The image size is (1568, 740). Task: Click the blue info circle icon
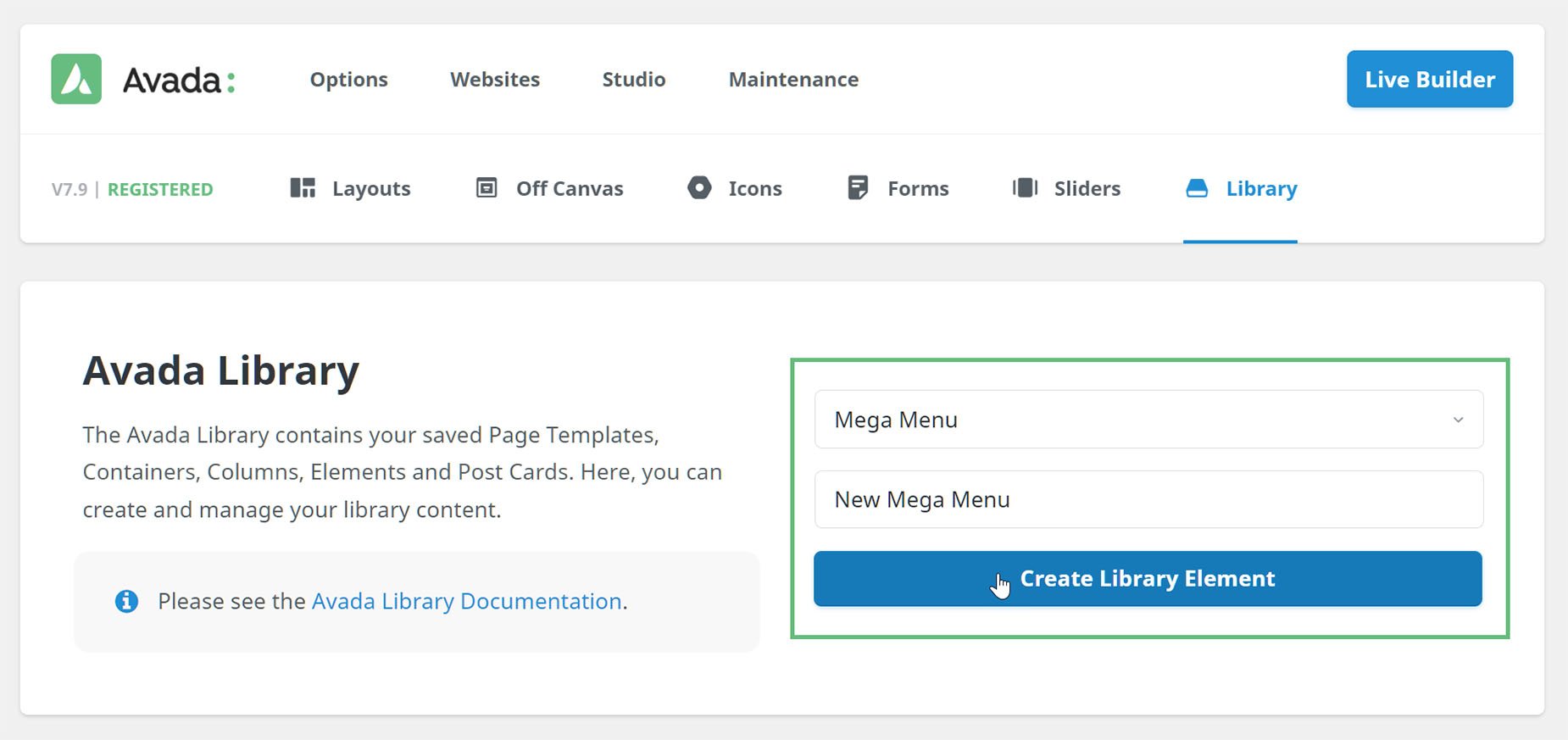[x=126, y=601]
